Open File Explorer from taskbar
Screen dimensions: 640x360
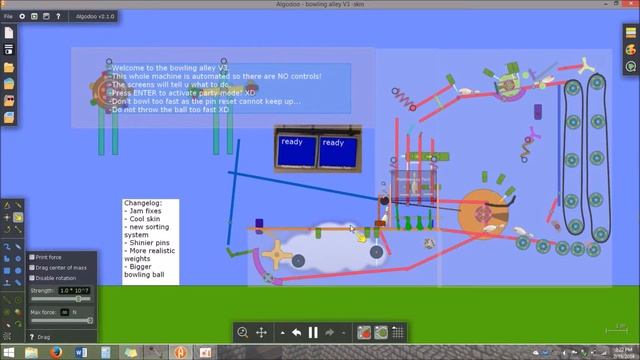pyautogui.click(x=31, y=353)
